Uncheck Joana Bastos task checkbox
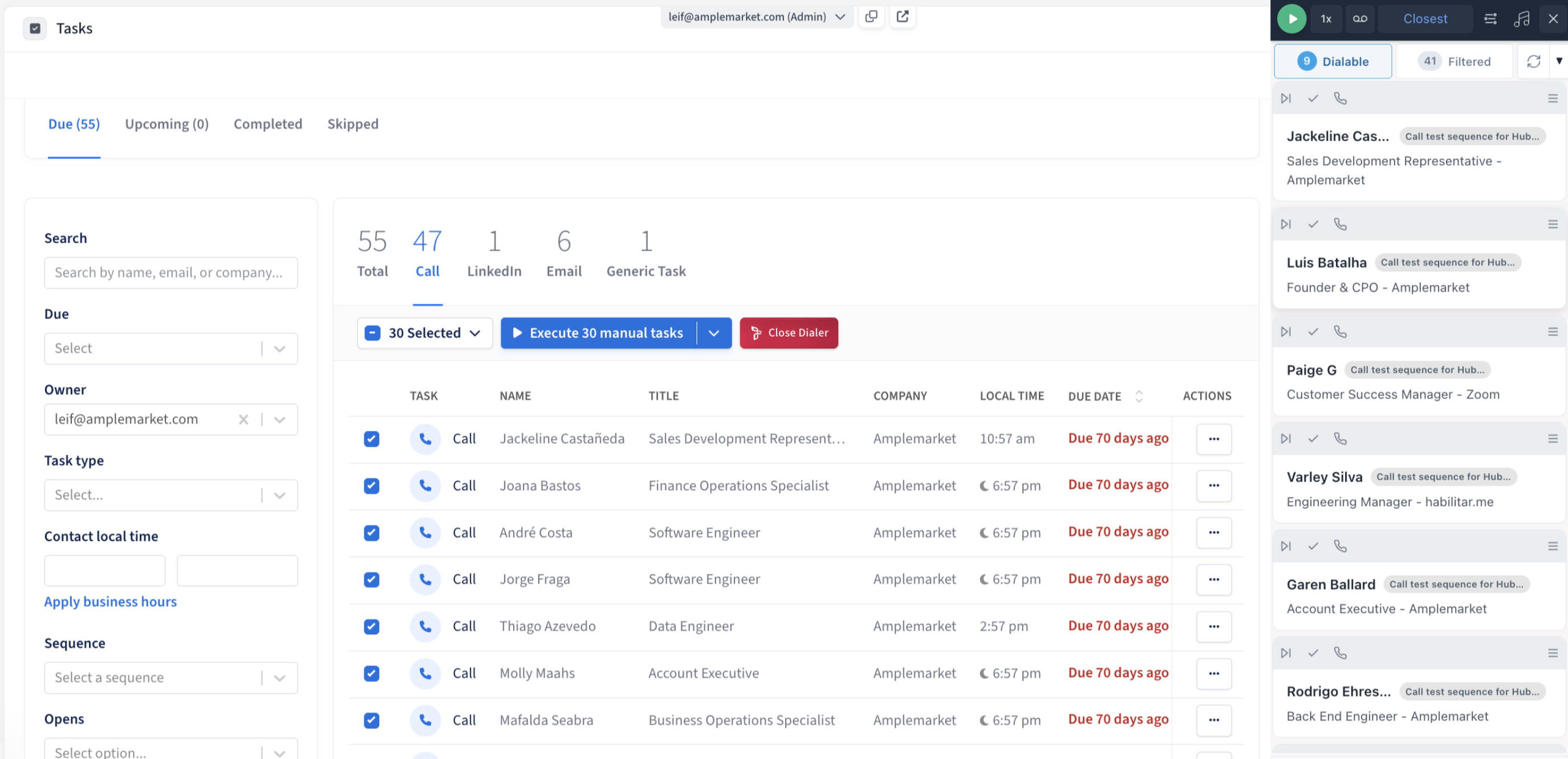 [371, 485]
